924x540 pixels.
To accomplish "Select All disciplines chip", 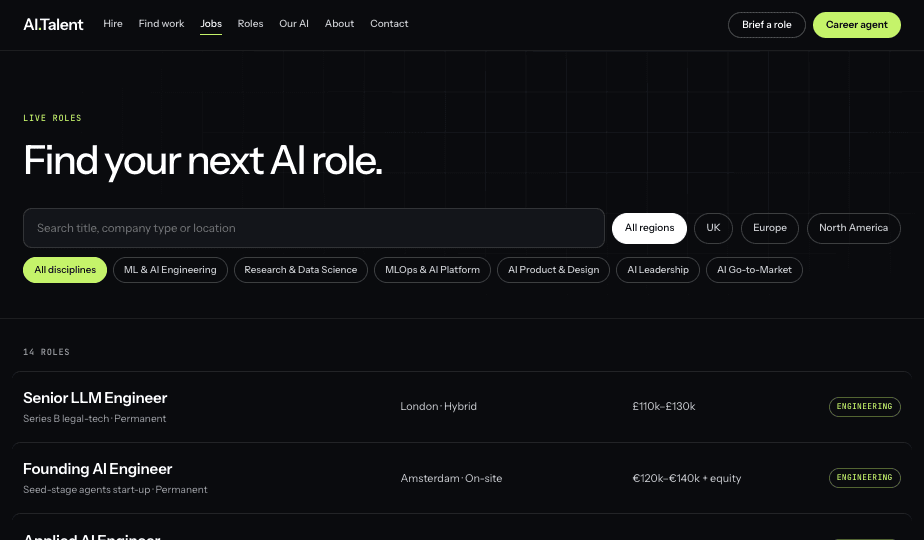I will click(65, 270).
